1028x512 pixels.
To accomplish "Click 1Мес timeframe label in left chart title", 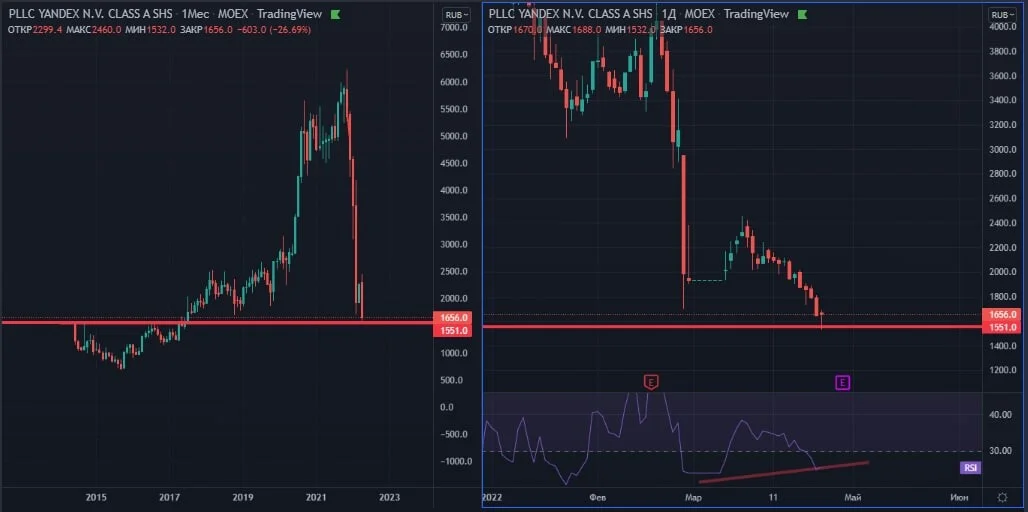I will tap(194, 14).
